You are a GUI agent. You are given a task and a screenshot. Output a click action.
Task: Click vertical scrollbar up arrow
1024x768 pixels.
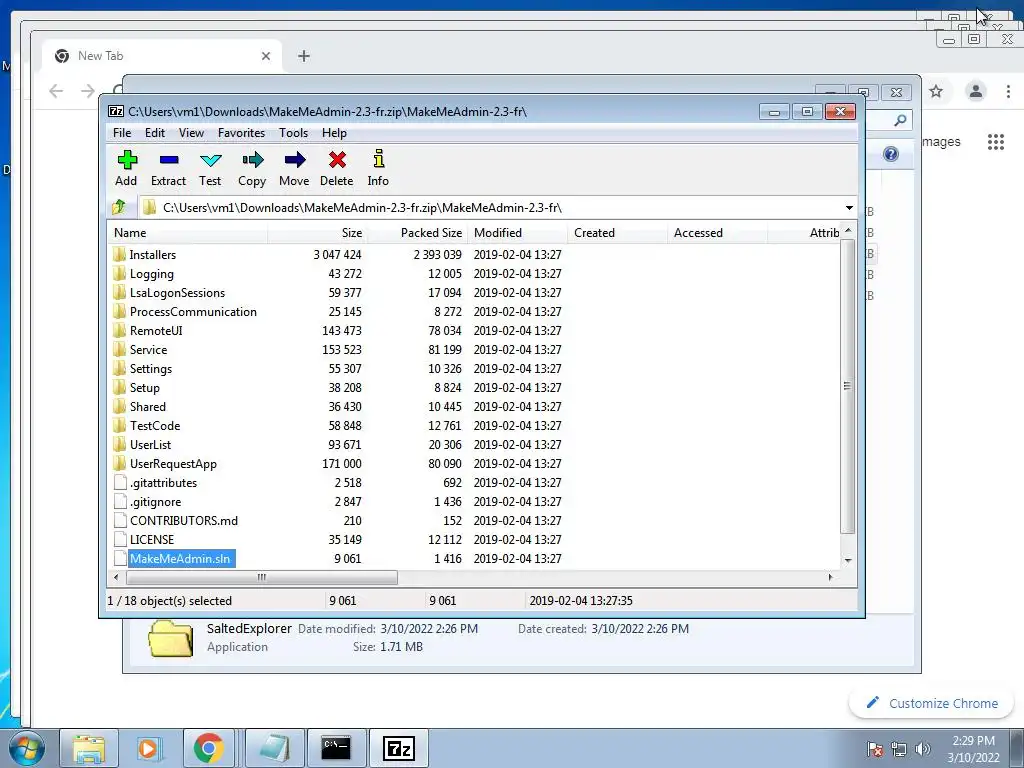[848, 231]
